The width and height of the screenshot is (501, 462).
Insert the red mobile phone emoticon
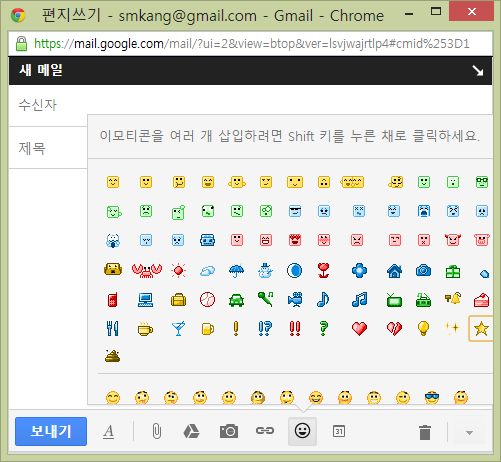113,299
